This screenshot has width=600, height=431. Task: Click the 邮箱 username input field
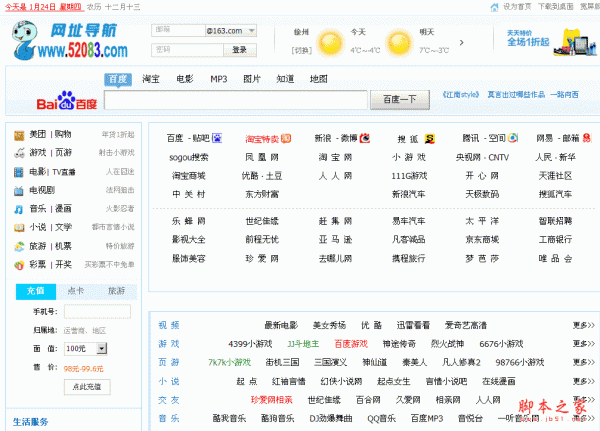point(178,31)
